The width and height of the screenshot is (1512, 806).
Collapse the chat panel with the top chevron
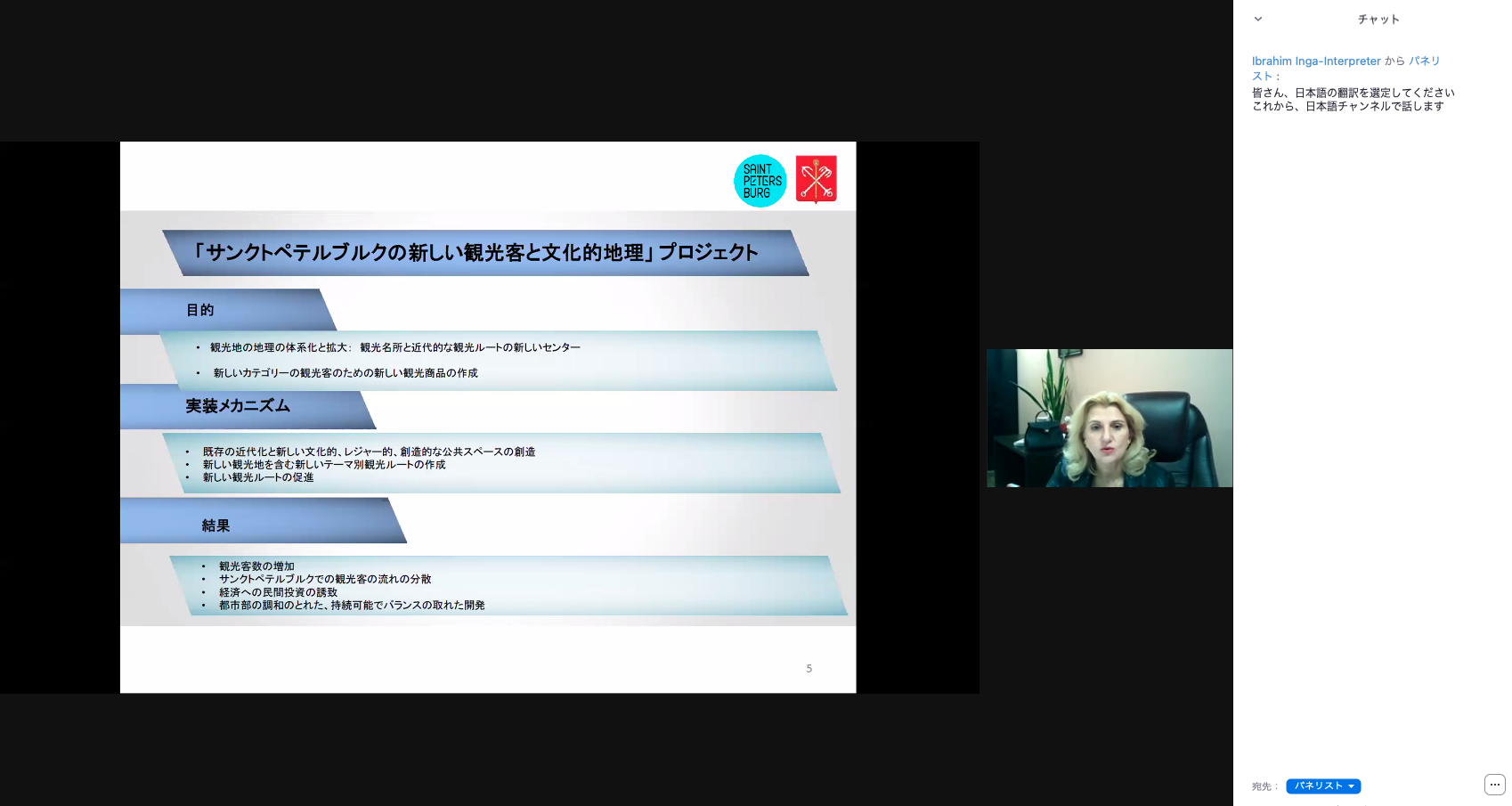coord(1258,19)
